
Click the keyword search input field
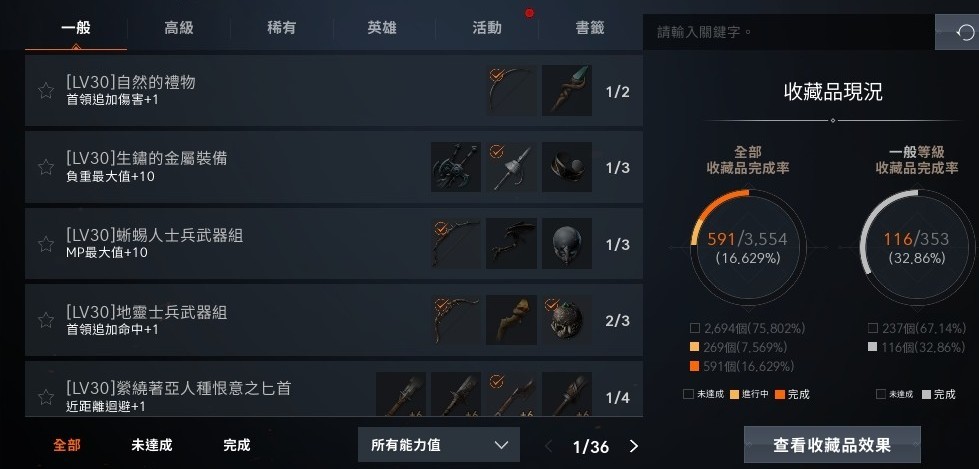tap(789, 32)
